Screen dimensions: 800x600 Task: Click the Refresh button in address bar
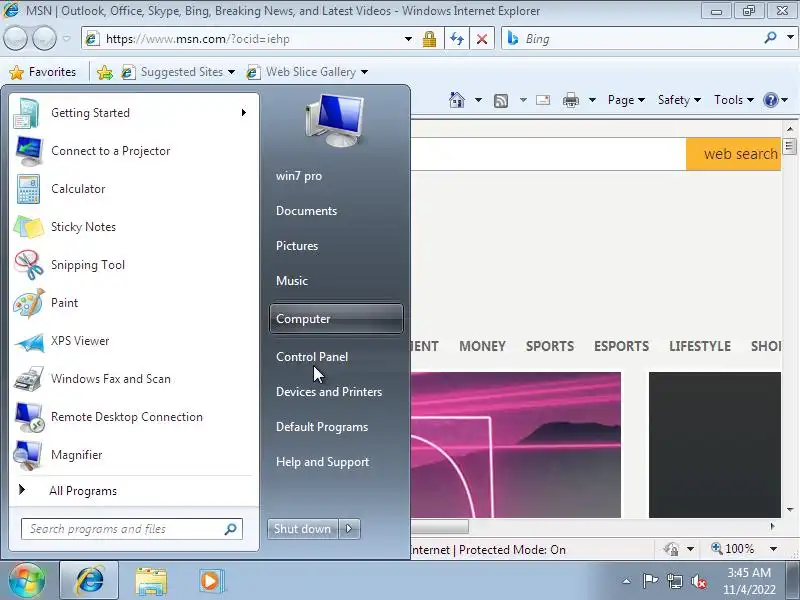tap(457, 39)
